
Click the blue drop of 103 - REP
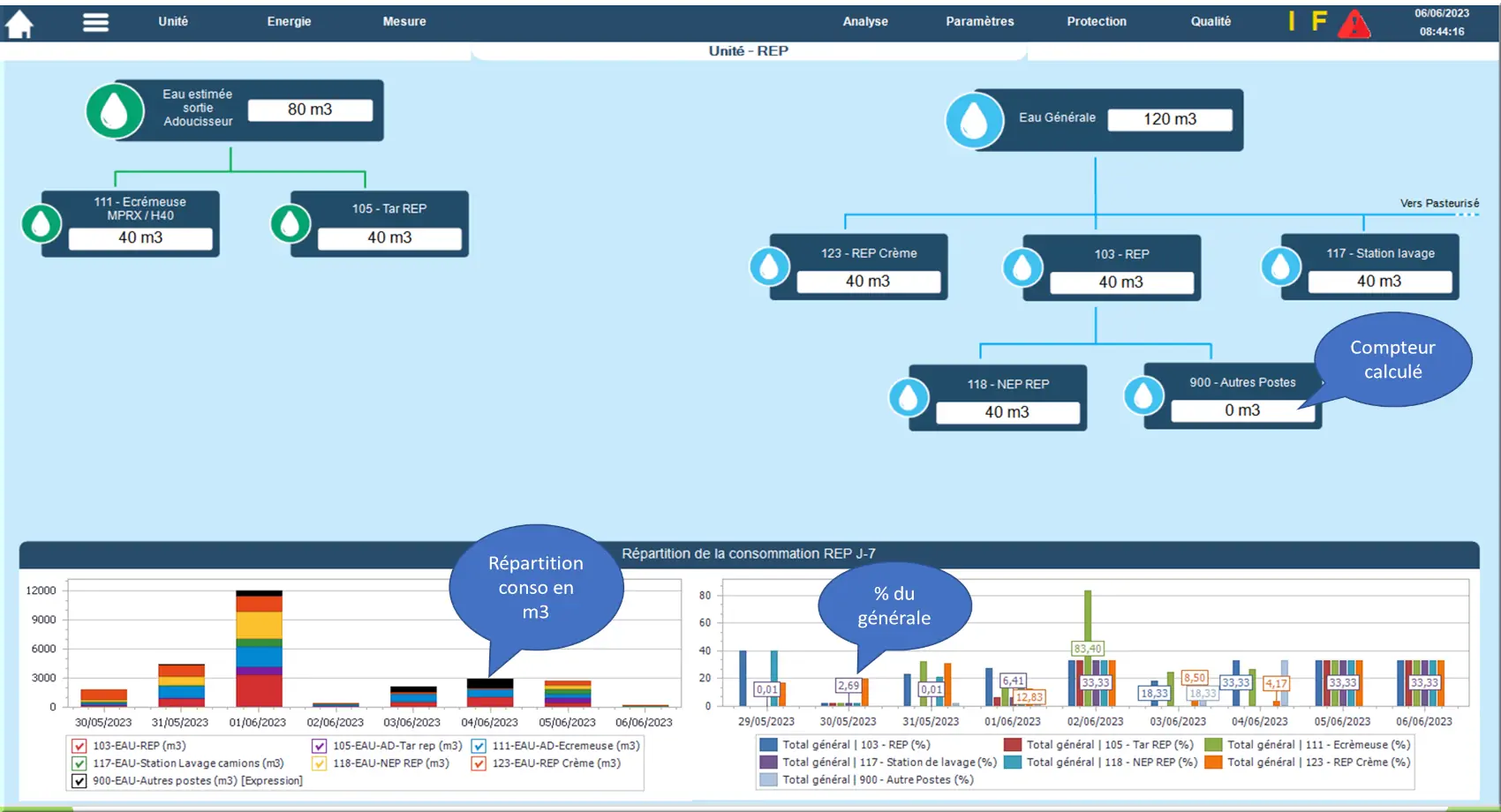pos(1022,267)
